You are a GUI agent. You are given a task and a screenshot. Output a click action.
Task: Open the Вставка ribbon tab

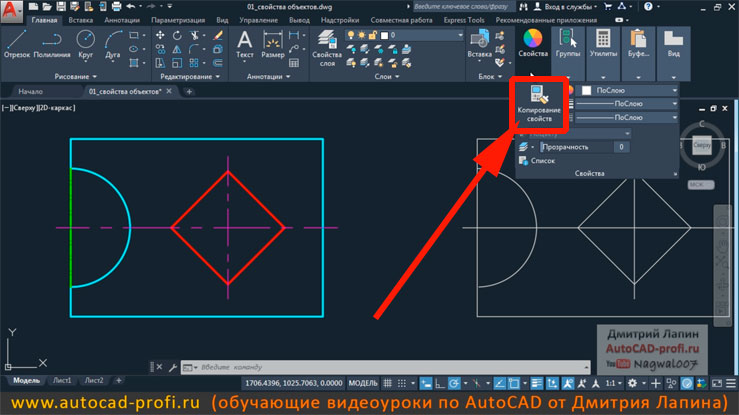click(81, 20)
